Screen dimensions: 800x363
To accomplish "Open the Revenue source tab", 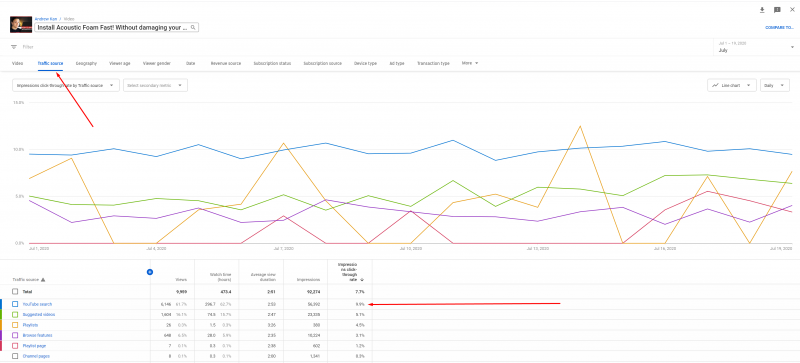I will 226,63.
